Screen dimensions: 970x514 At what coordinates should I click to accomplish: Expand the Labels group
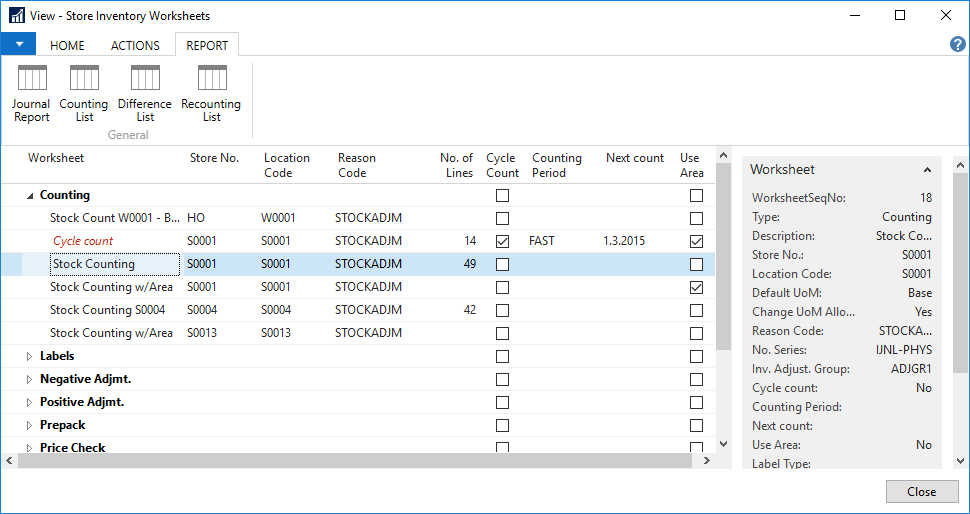pyautogui.click(x=29, y=356)
